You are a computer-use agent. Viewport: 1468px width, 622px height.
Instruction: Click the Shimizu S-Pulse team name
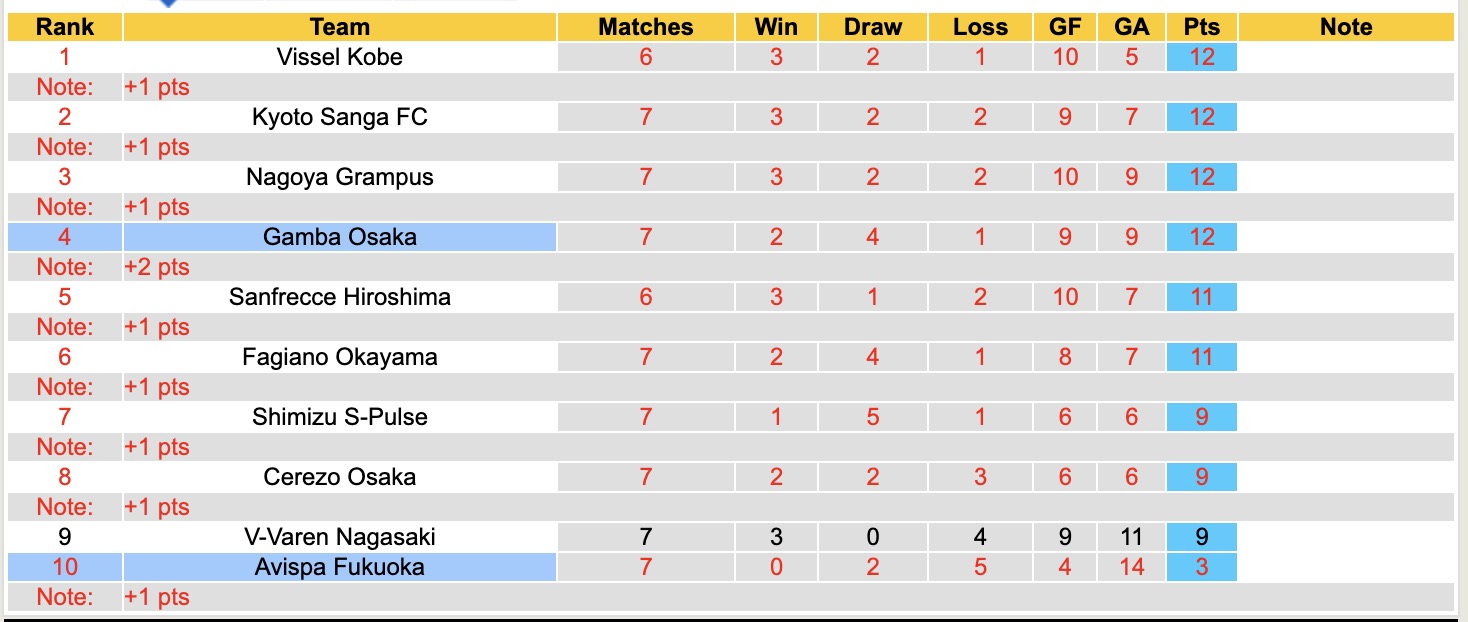tap(340, 417)
